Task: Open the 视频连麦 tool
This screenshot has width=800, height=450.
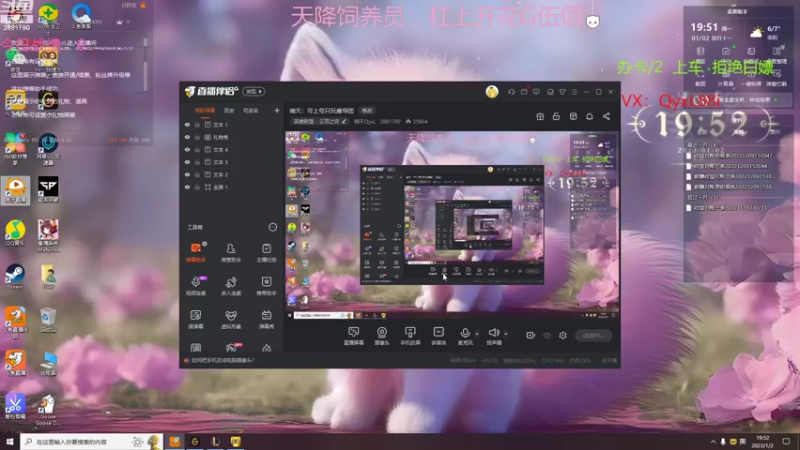Action: tap(195, 286)
